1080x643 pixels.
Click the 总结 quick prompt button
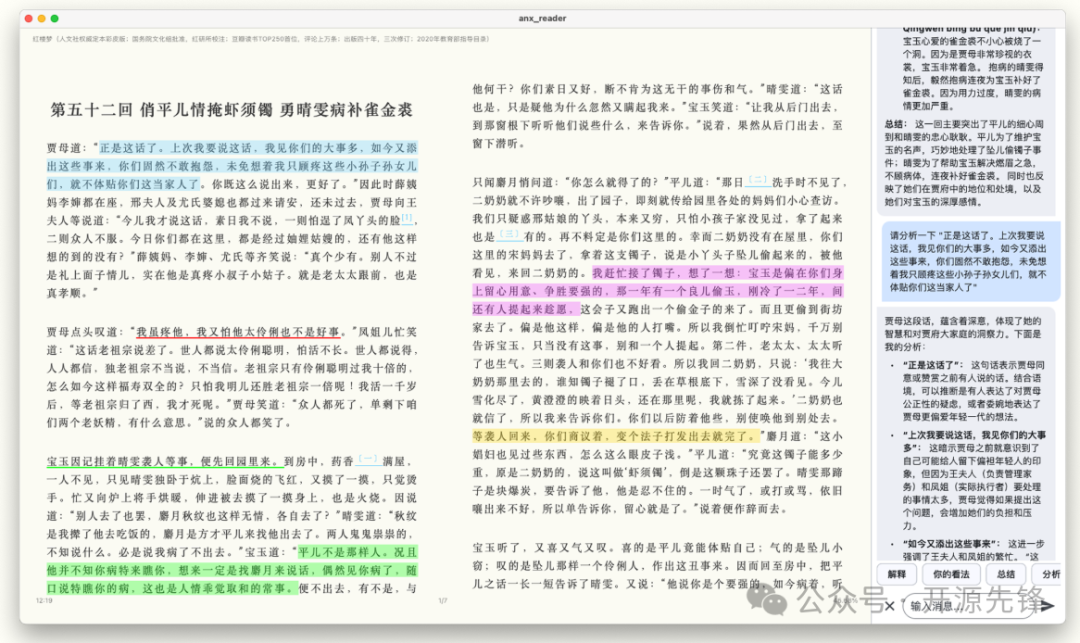[1006, 574]
